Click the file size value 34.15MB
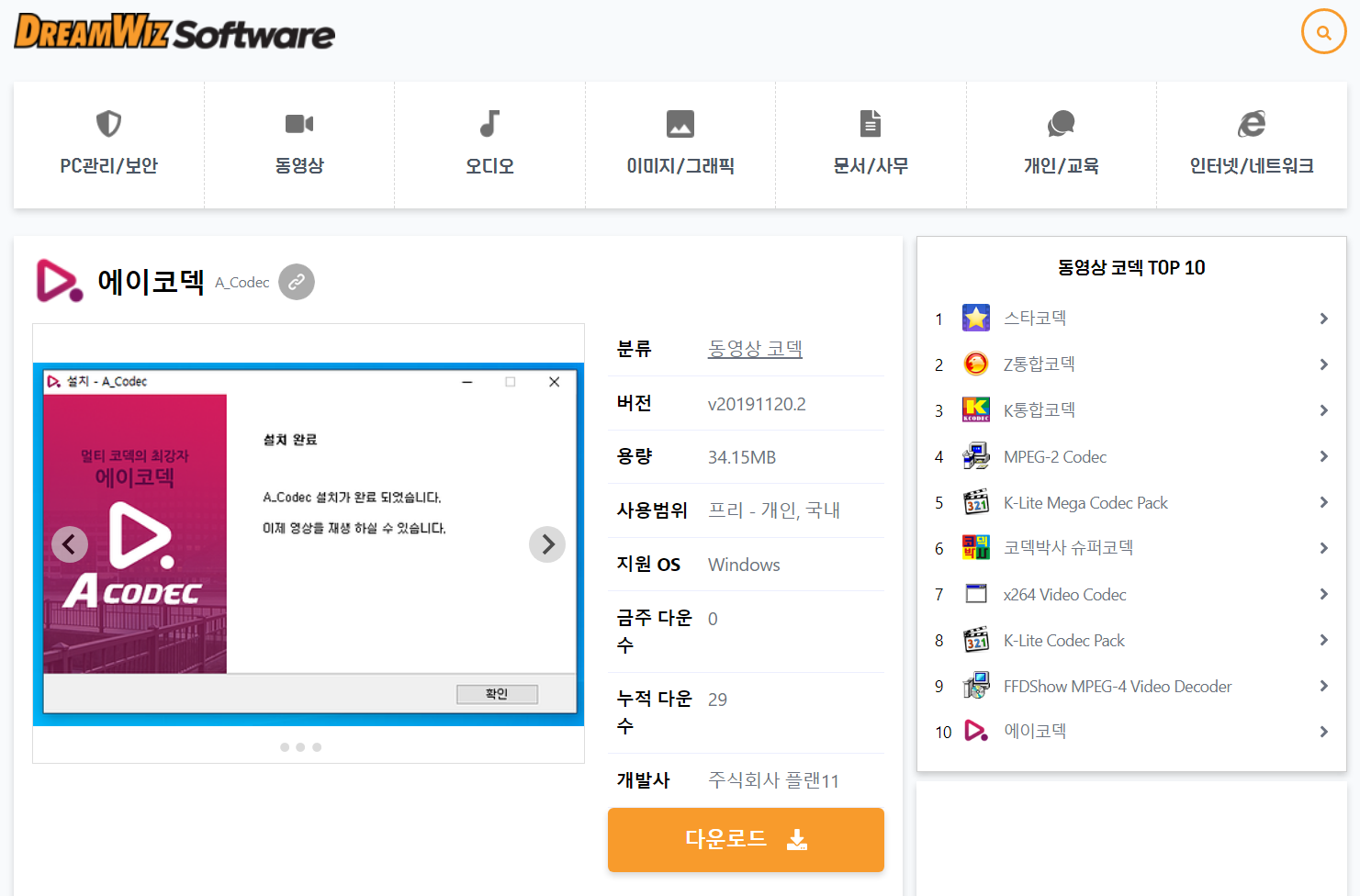 click(x=742, y=457)
